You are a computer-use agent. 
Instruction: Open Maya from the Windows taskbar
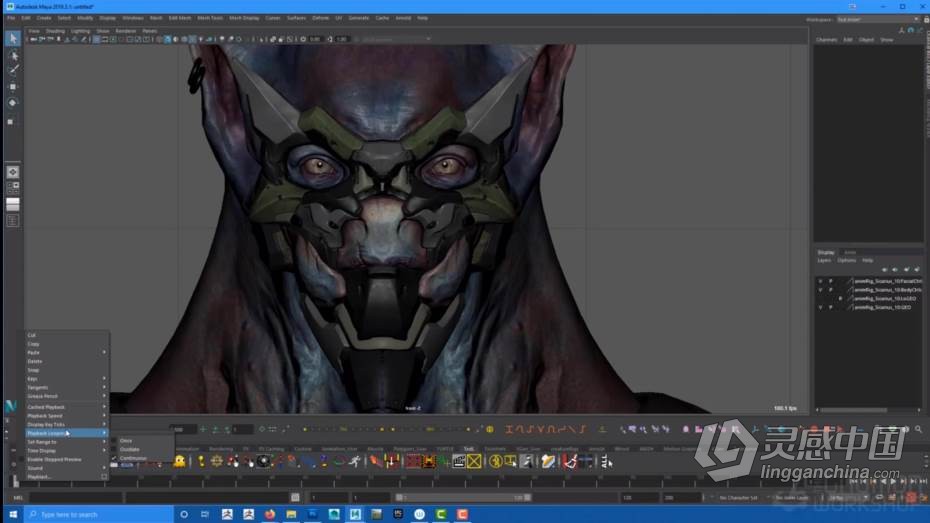(355, 514)
